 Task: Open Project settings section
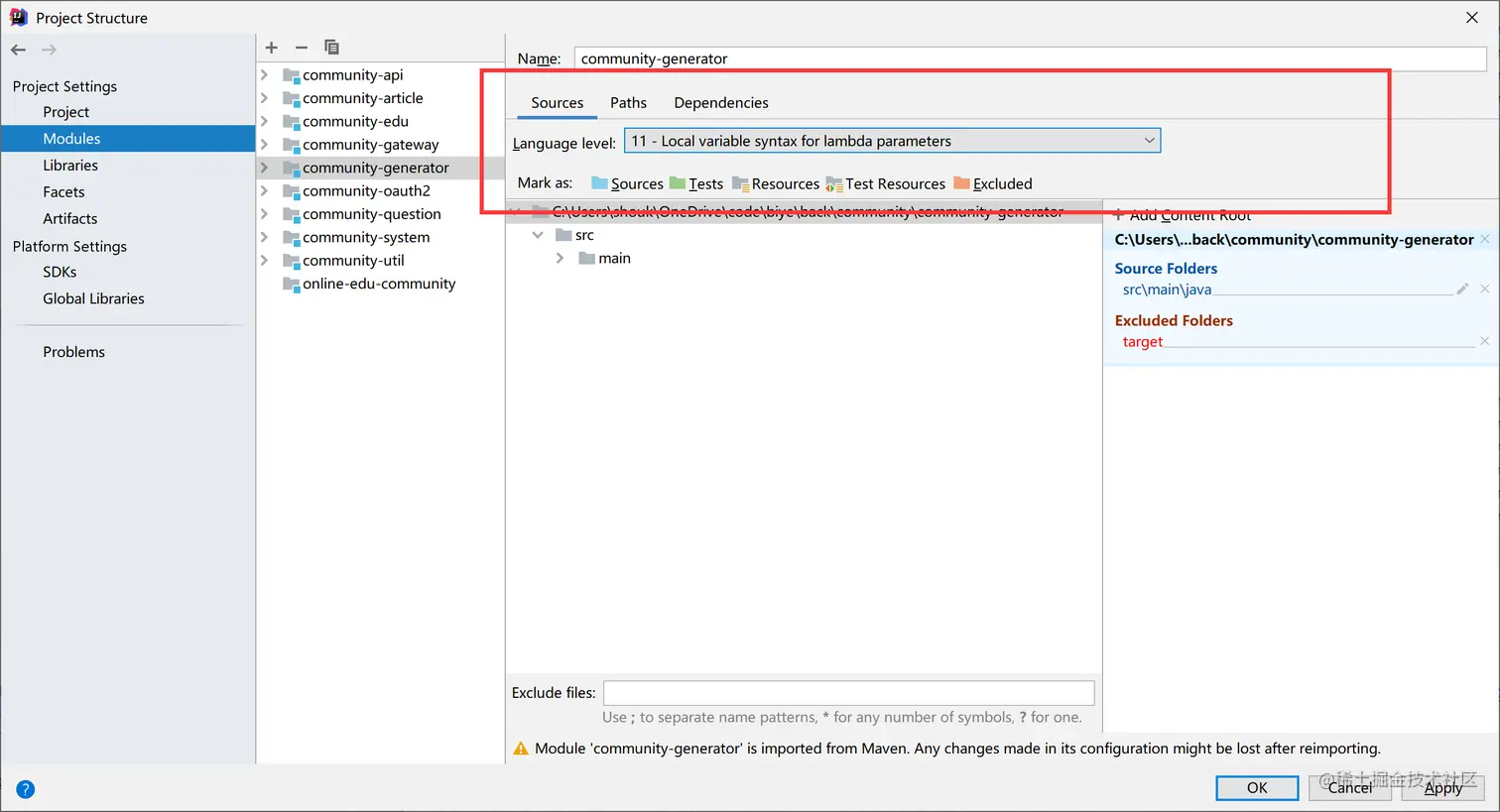66,112
